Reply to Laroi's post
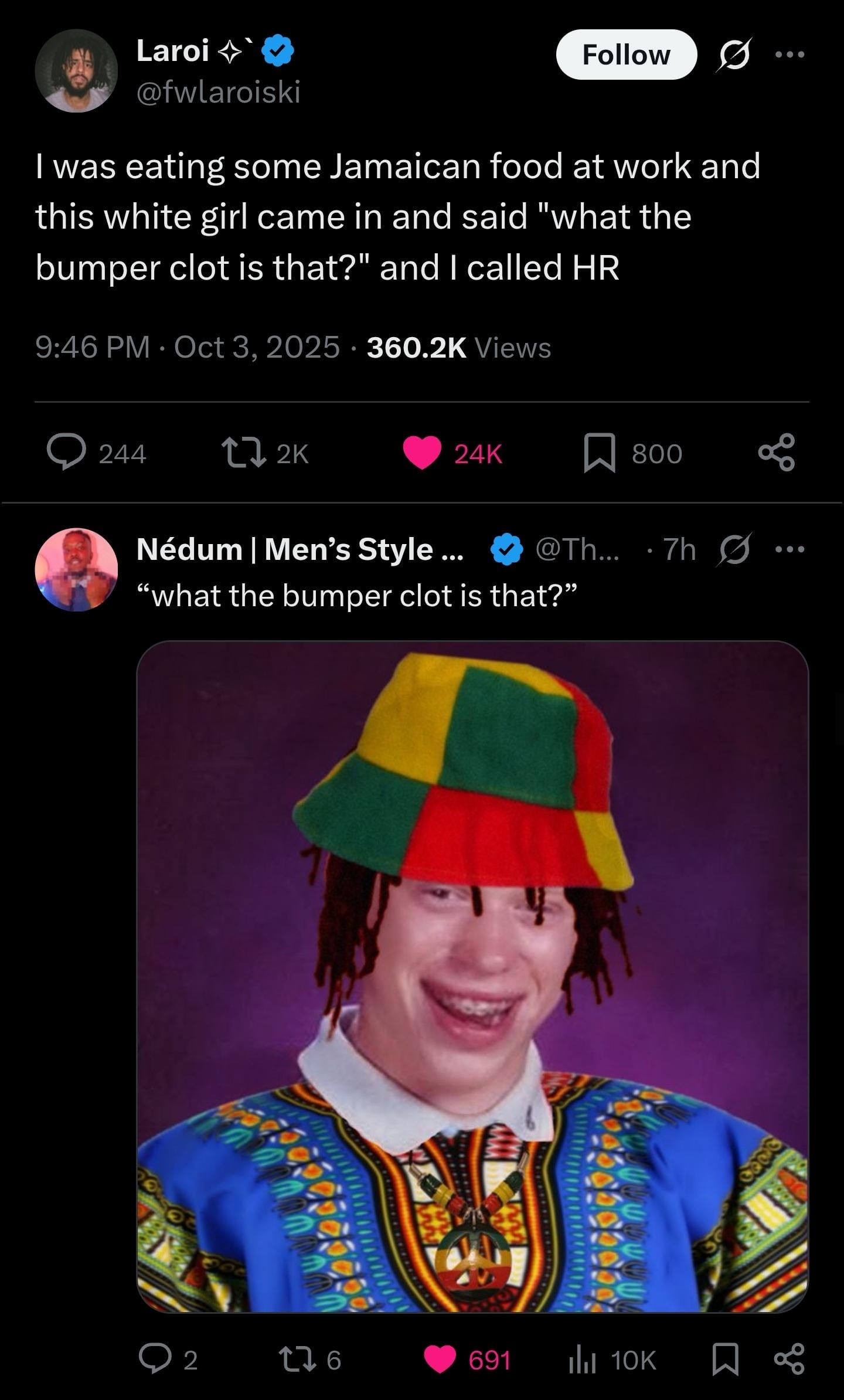This screenshot has width=844, height=1400. point(67,453)
